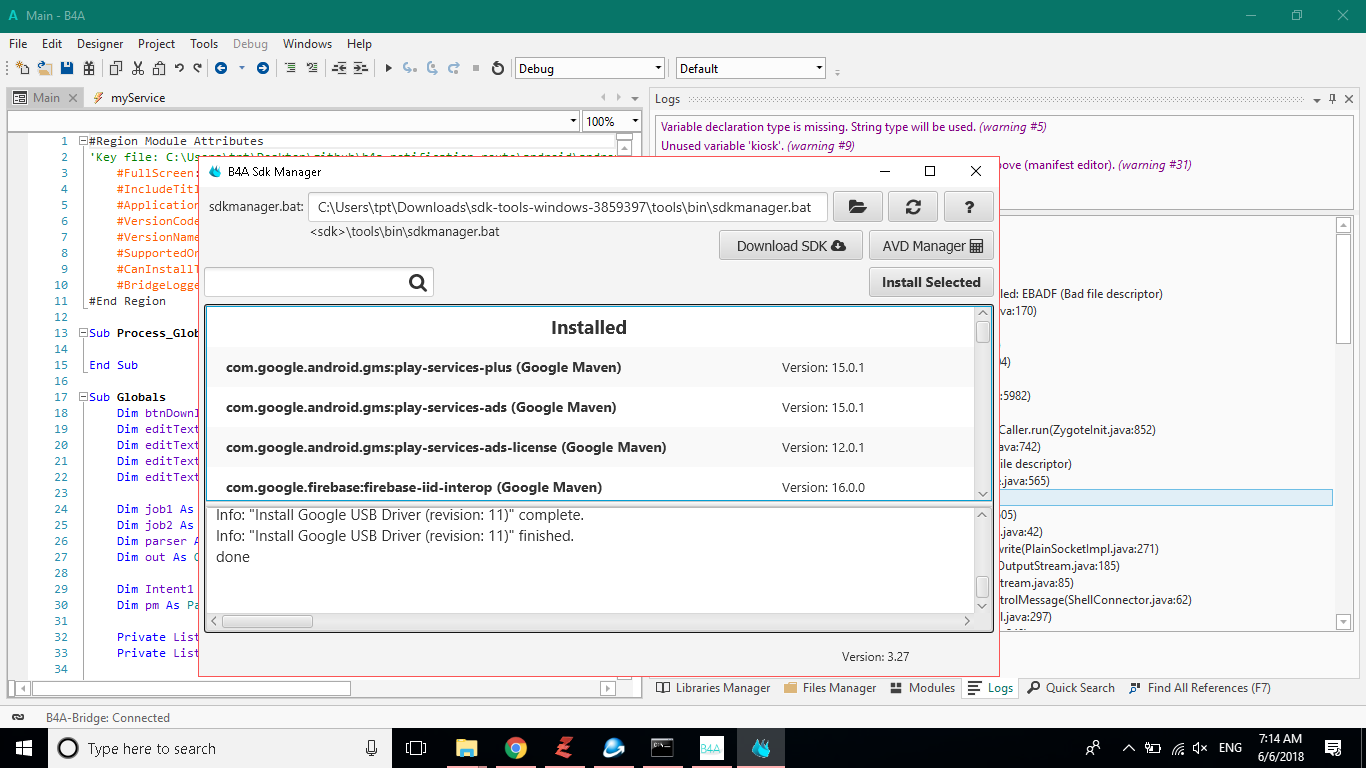Open SDK Manager help question mark
The width and height of the screenshot is (1366, 768).
click(x=968, y=207)
